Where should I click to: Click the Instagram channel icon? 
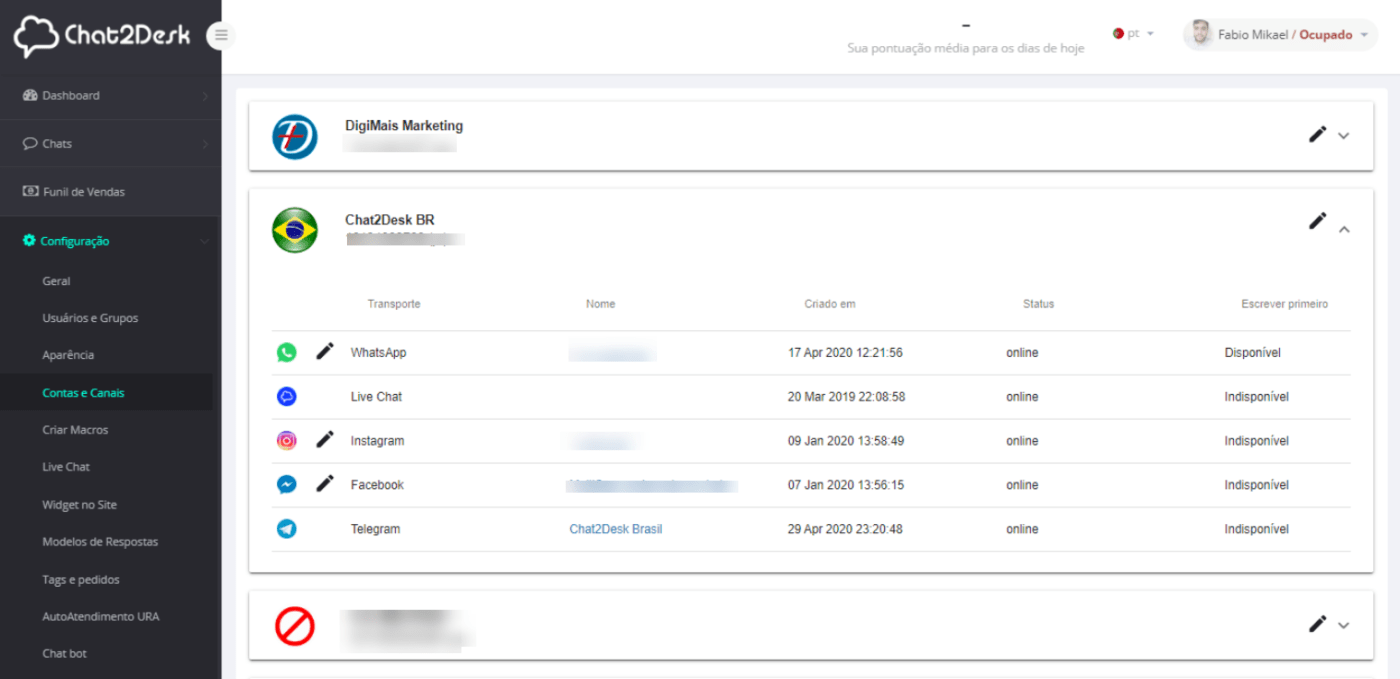(x=287, y=441)
